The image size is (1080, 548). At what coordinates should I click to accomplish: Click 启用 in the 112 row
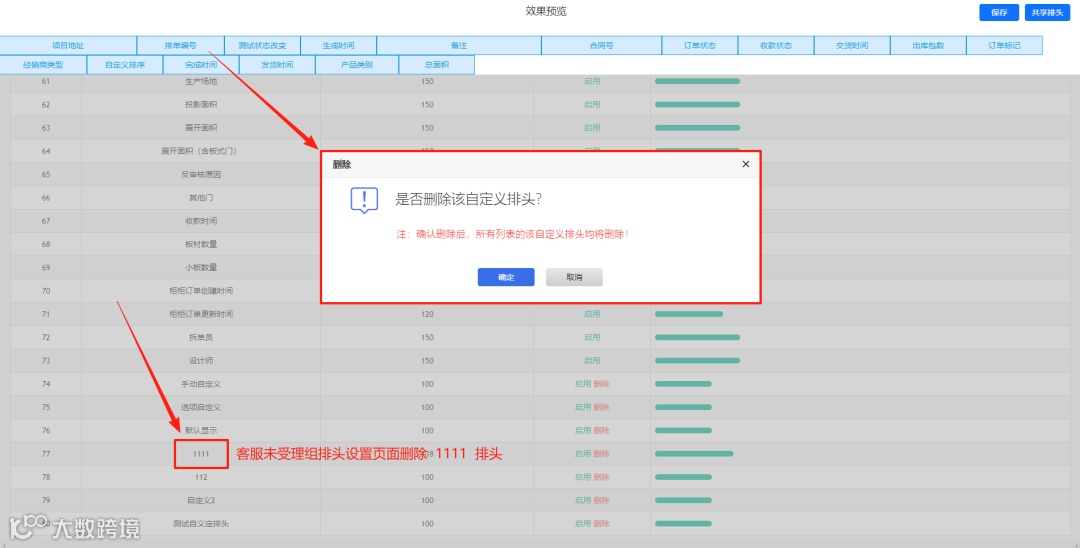(583, 477)
